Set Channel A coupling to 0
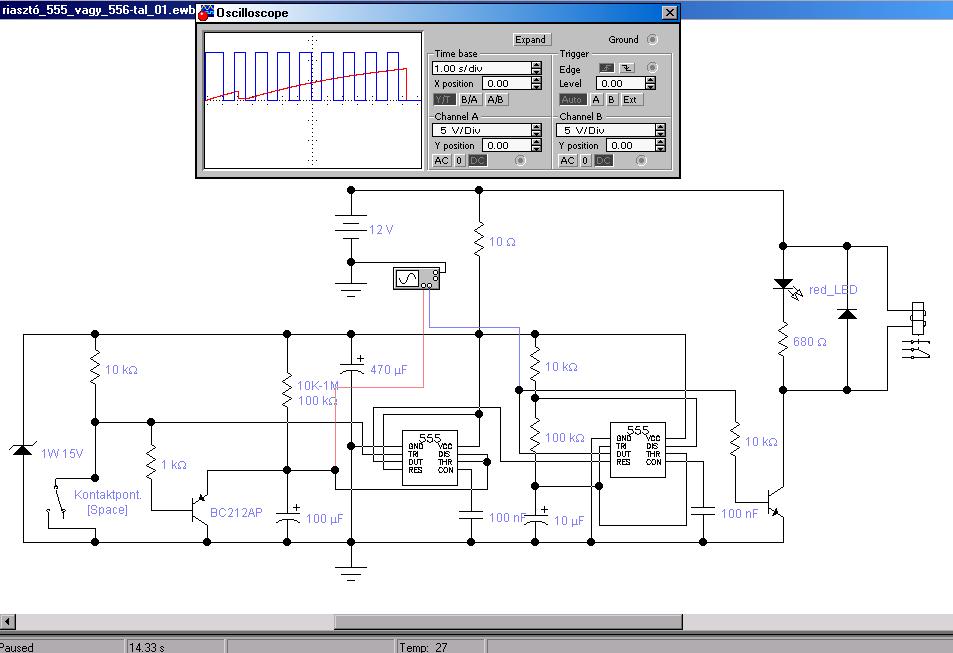Viewport: 953px width, 653px height. click(459, 161)
